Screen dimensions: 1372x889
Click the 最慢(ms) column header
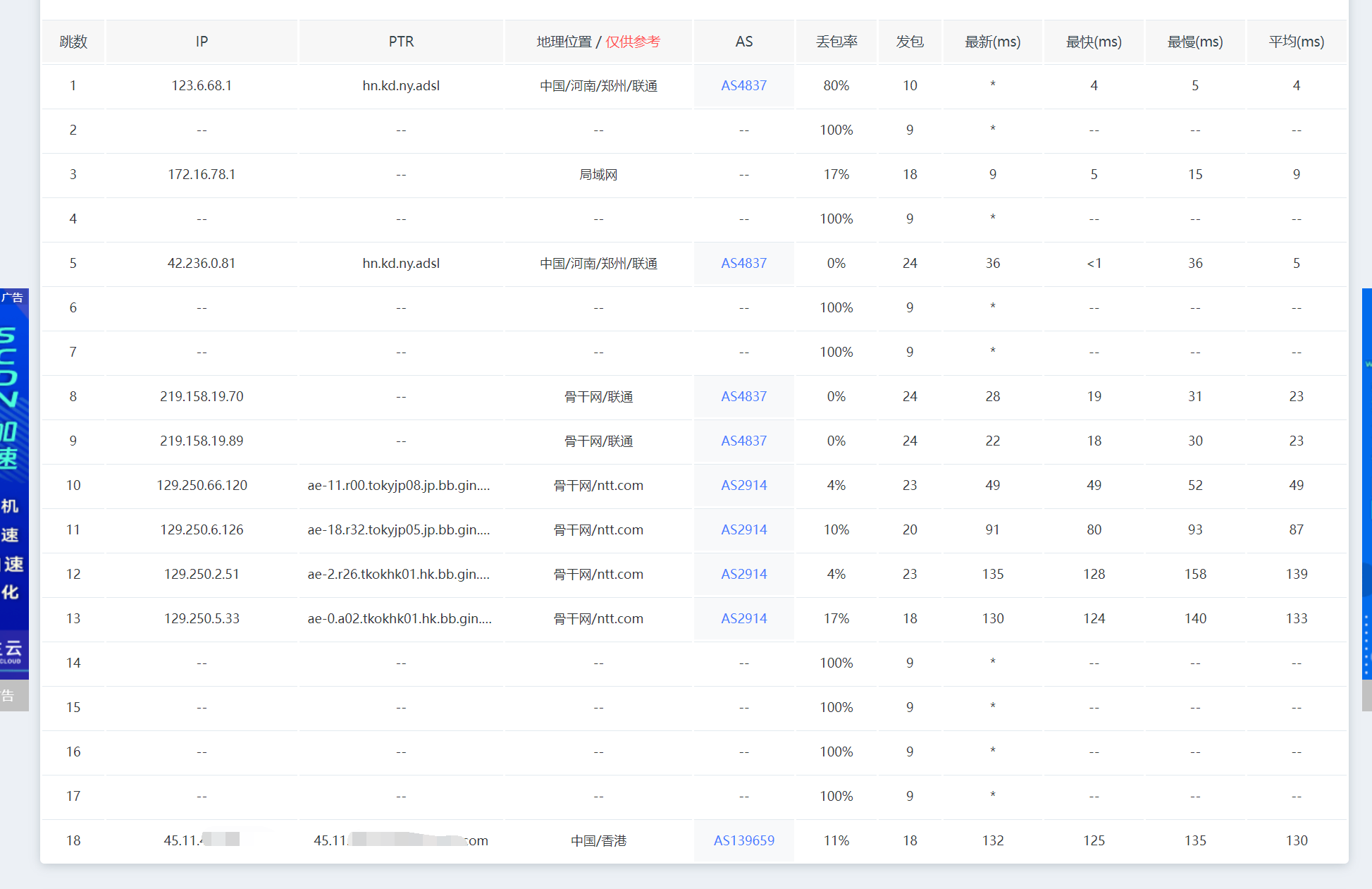pos(1195,42)
